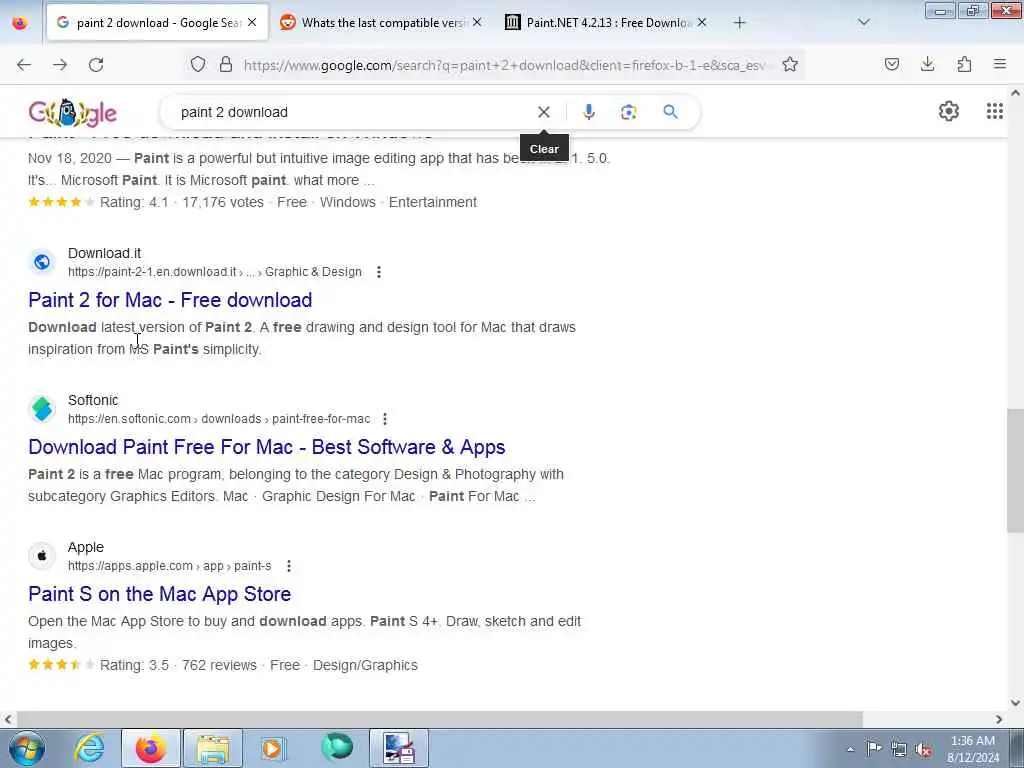Bookmark this page with star icon

(x=790, y=64)
